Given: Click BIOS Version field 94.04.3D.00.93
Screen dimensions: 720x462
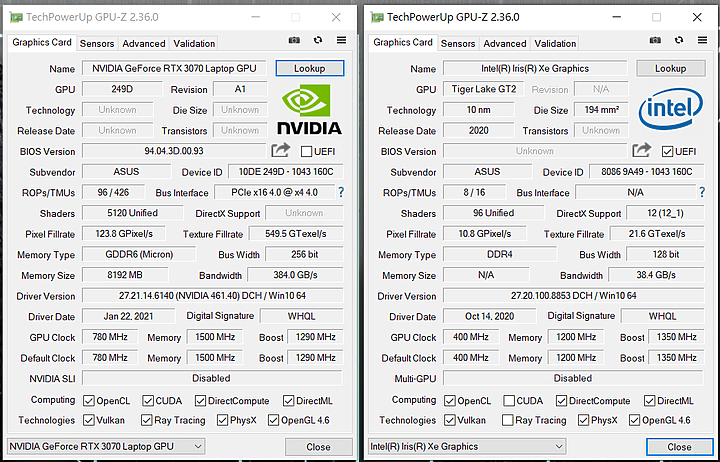Looking at the screenshot, I should 174,151.
